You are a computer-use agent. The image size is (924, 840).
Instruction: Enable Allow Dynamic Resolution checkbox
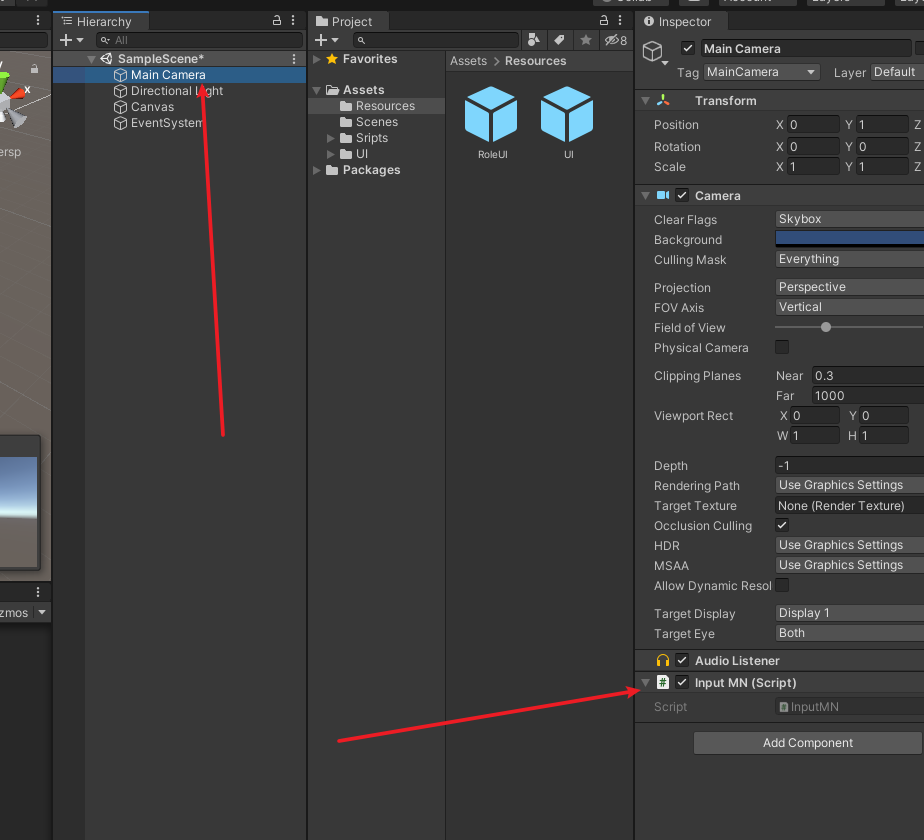pyautogui.click(x=782, y=585)
